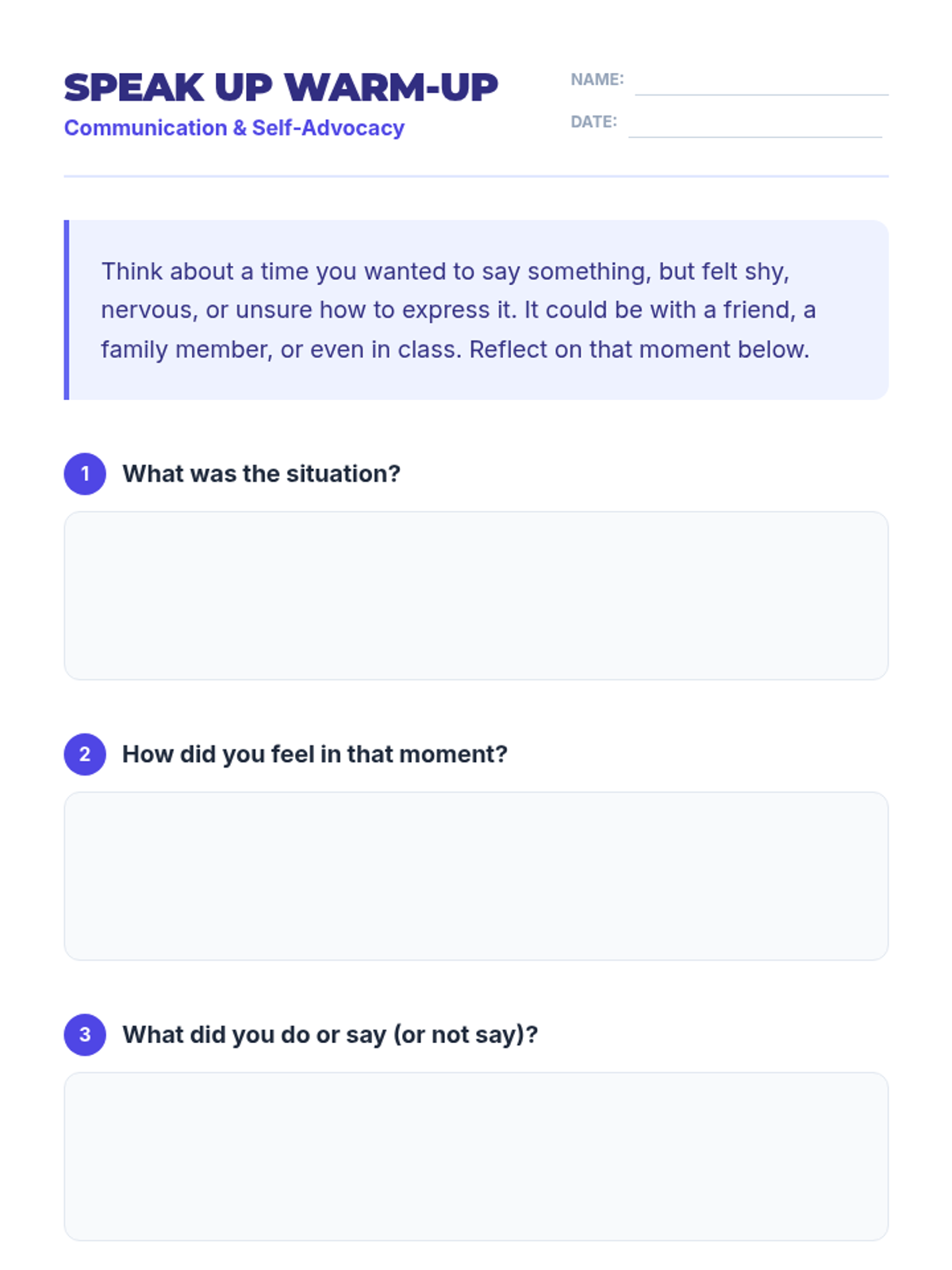
Task: Click the purple accent bar on instruction box
Action: click(x=67, y=310)
